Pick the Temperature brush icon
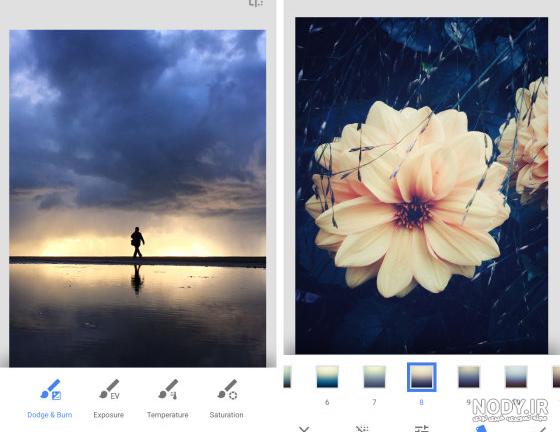Image resolution: width=560 pixels, height=432 pixels. tap(168, 390)
